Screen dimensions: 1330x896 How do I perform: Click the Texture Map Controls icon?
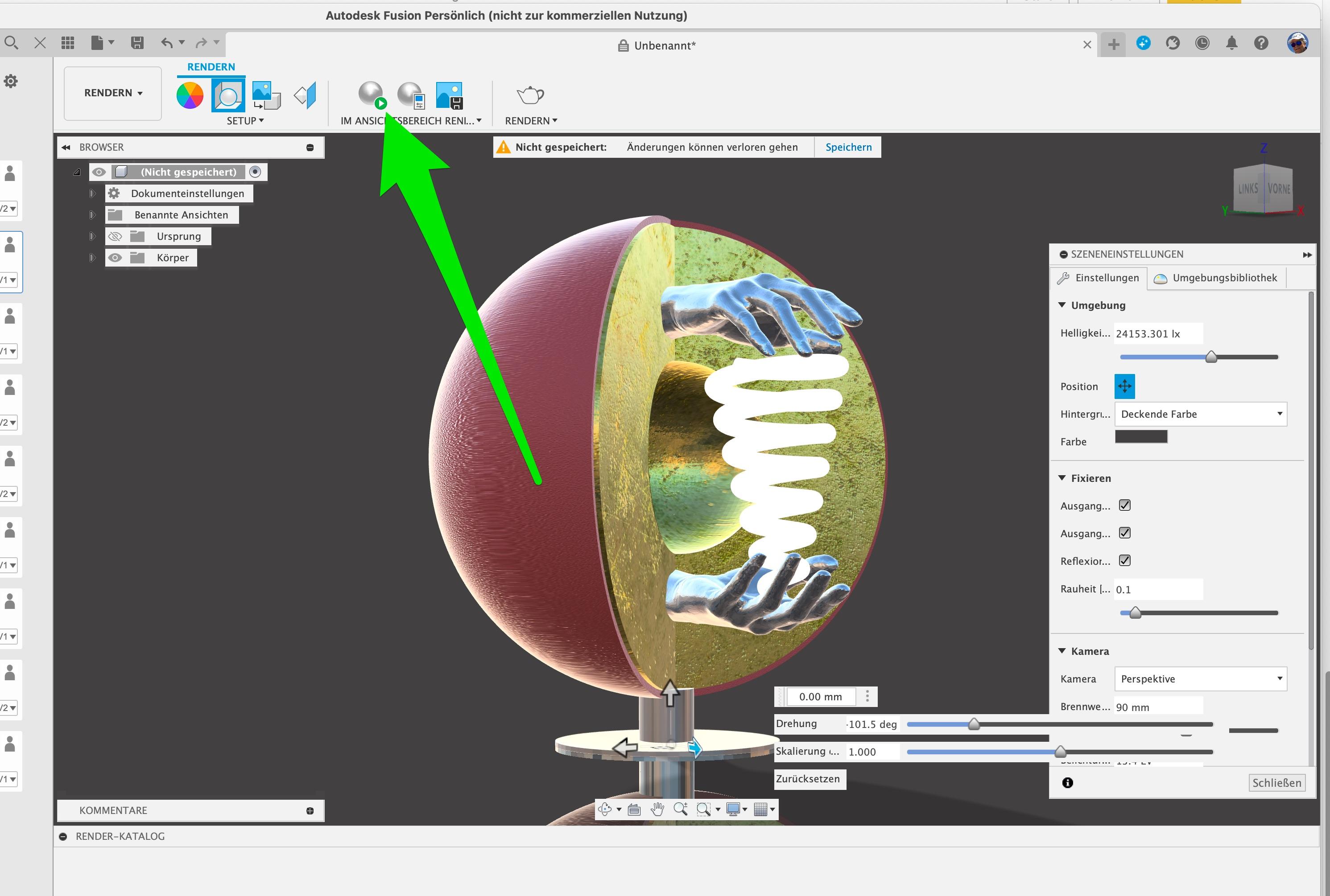click(x=306, y=95)
